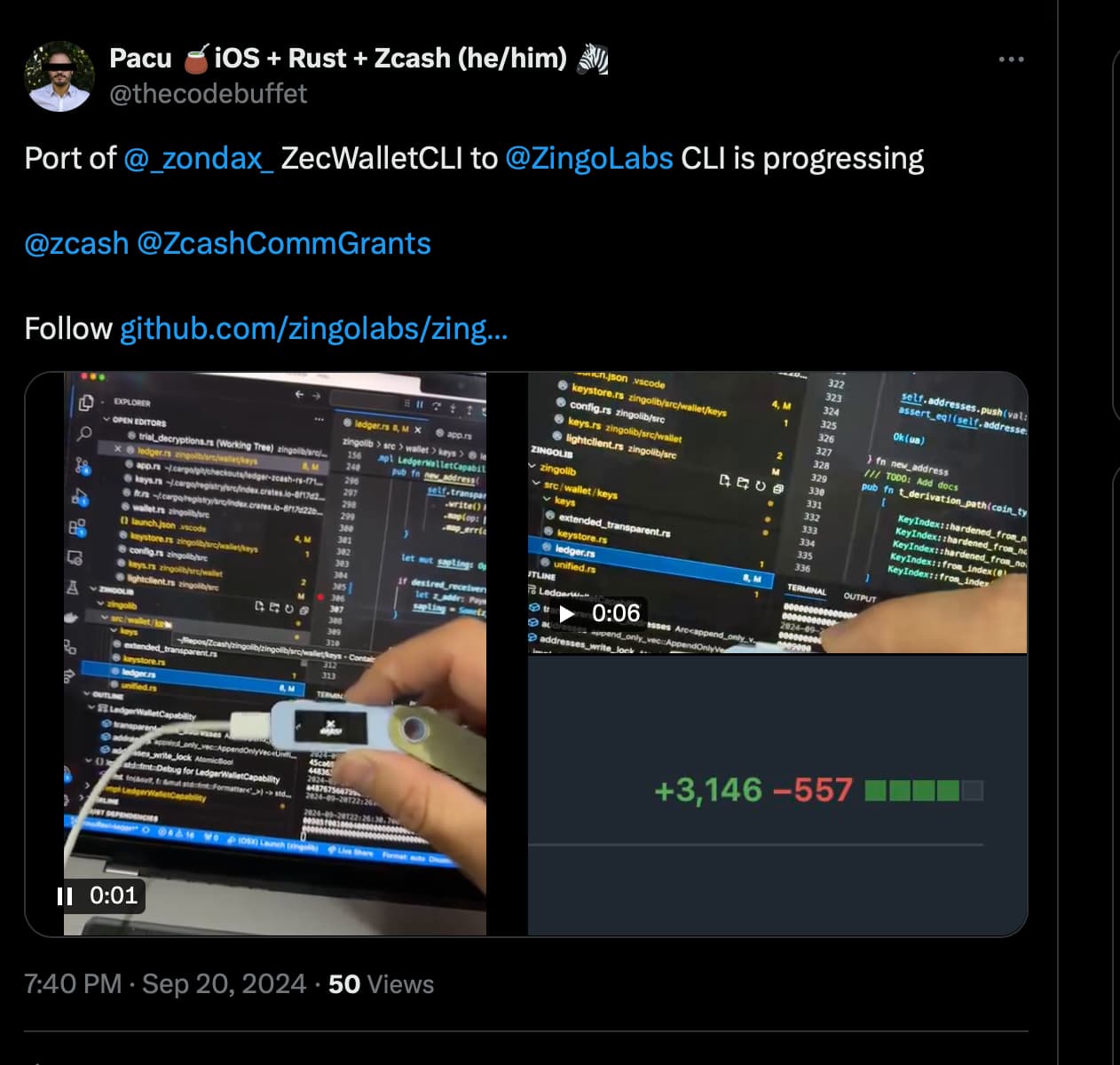
Task: Click the 50 Views count
Action: coord(381,984)
